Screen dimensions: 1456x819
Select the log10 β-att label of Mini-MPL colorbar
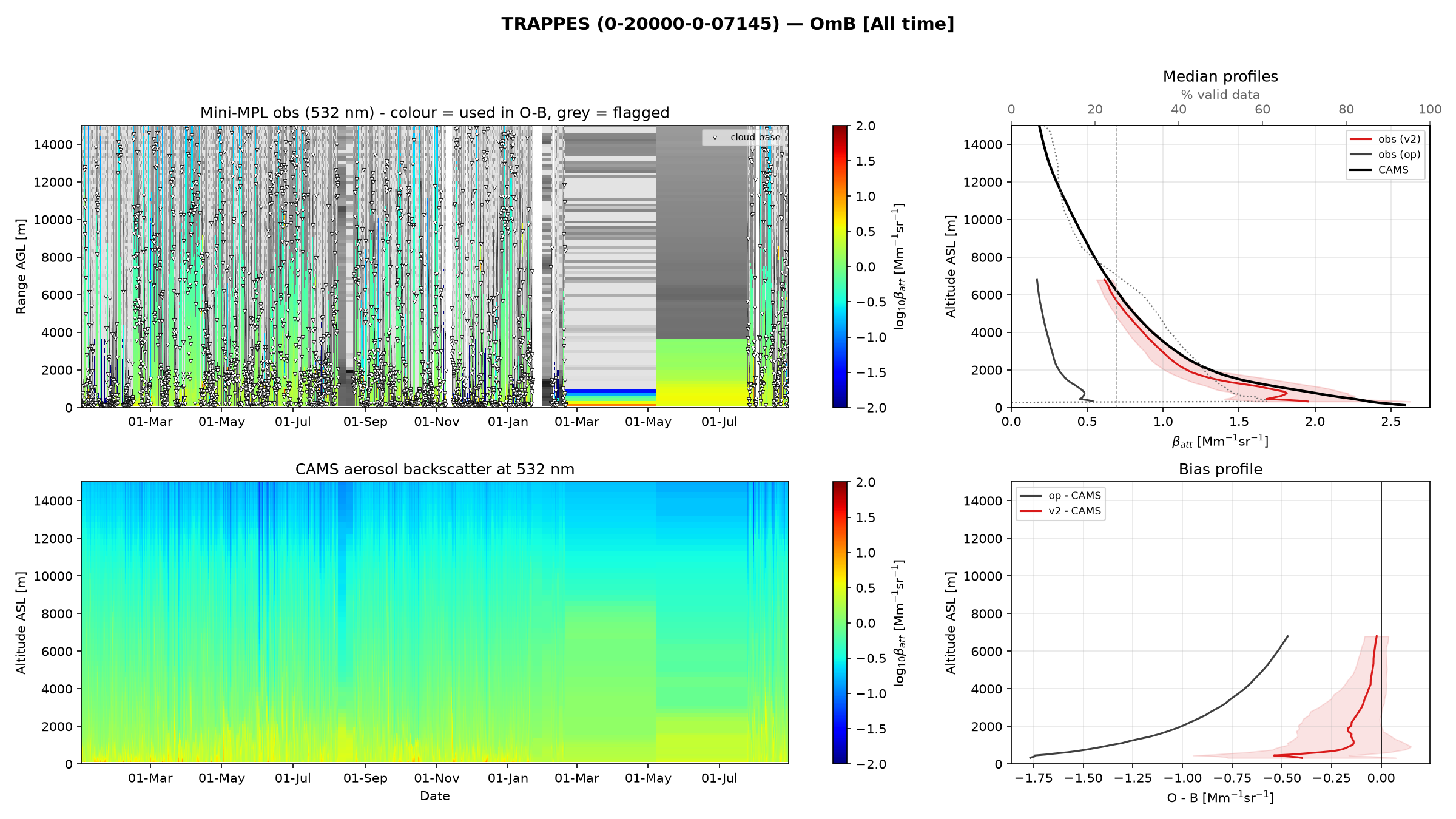pyautogui.click(x=899, y=267)
